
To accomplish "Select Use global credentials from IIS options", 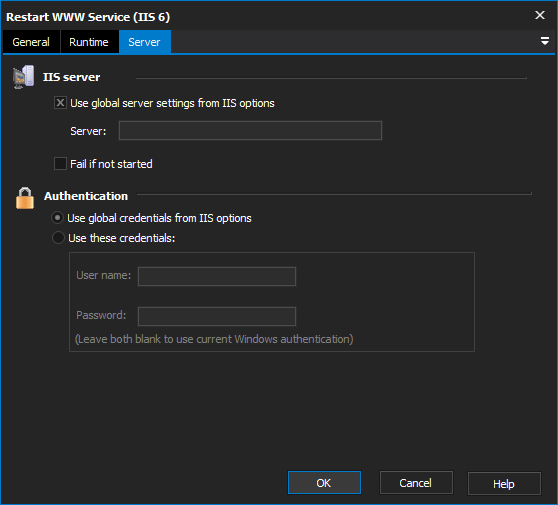I will 58,218.
